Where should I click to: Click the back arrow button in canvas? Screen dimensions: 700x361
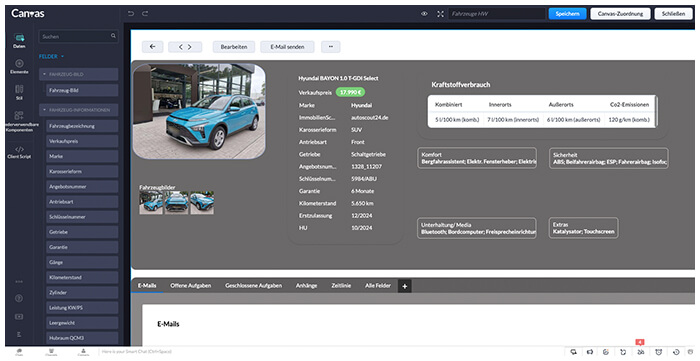[153, 46]
